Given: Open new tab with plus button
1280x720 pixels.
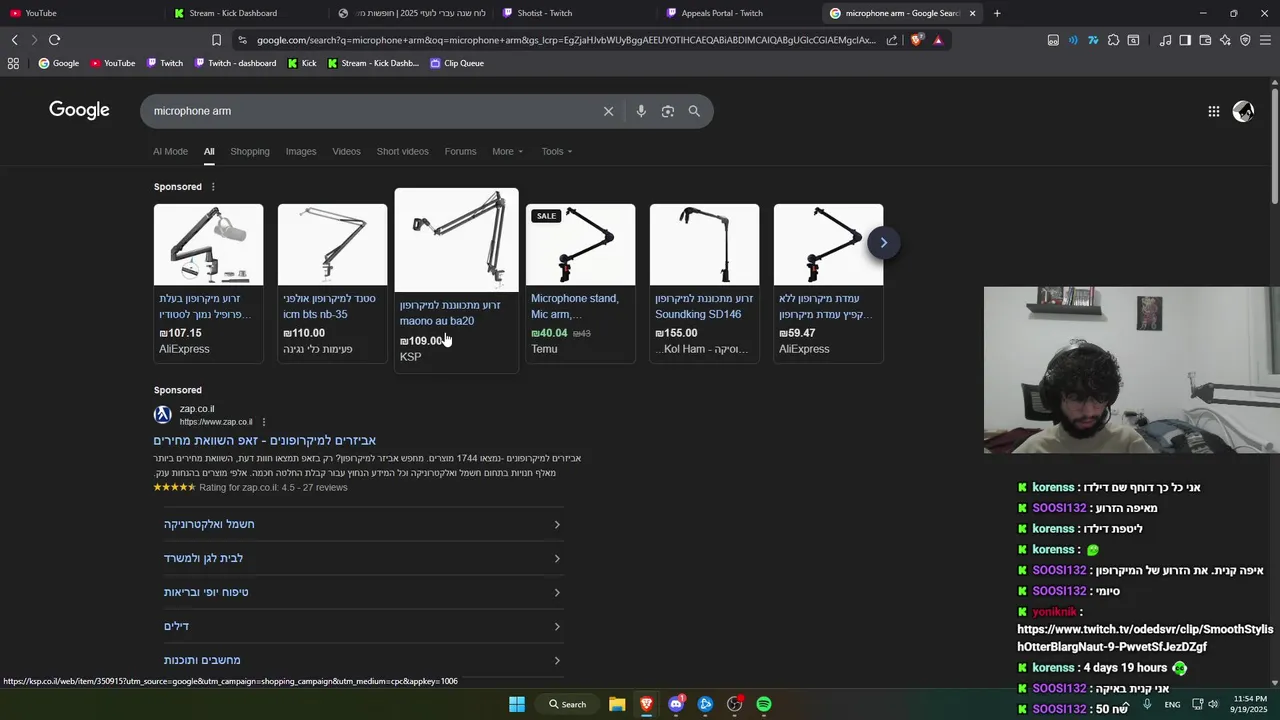Looking at the screenshot, I should [997, 13].
